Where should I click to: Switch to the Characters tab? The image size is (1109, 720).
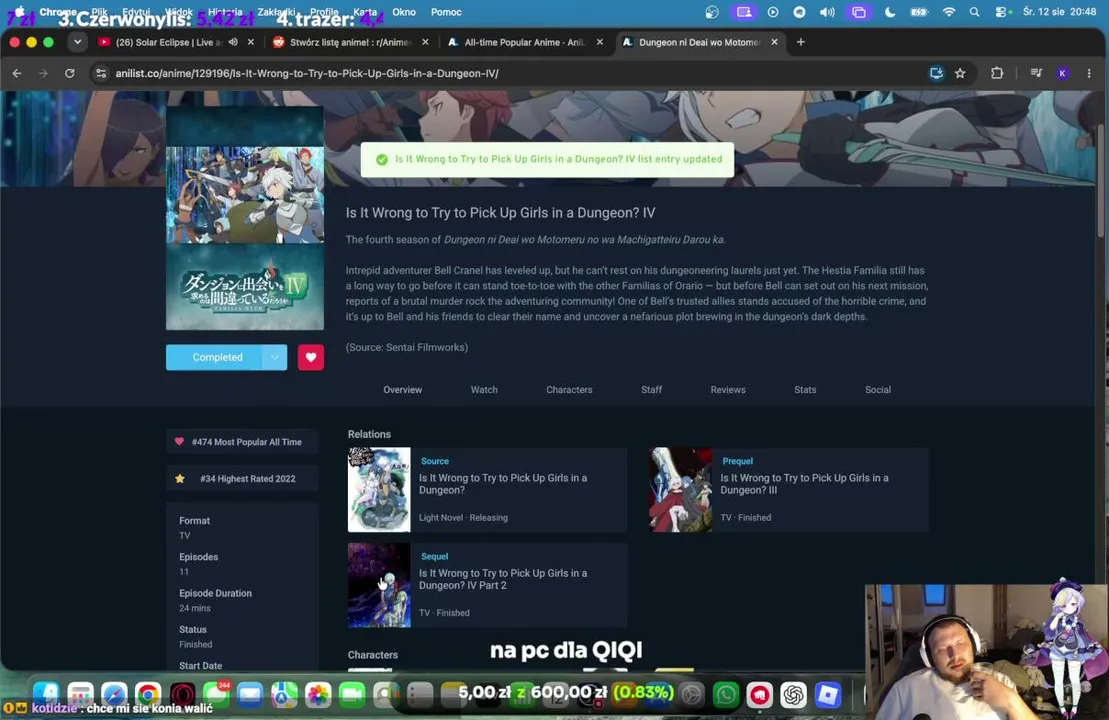569,390
